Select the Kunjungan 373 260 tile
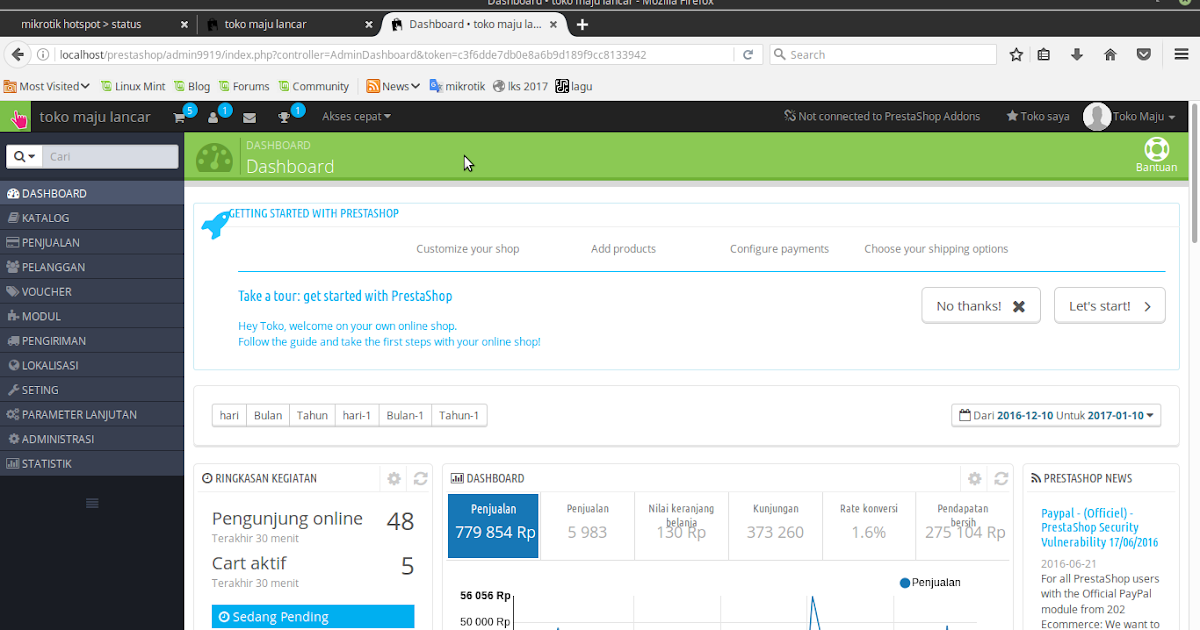Viewport: 1200px width, 630px height. click(x=776, y=525)
